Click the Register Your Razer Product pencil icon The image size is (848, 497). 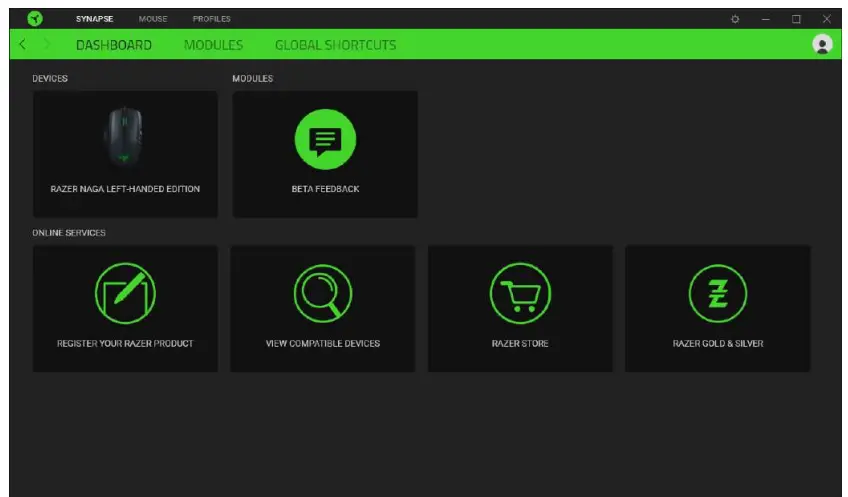click(125, 293)
